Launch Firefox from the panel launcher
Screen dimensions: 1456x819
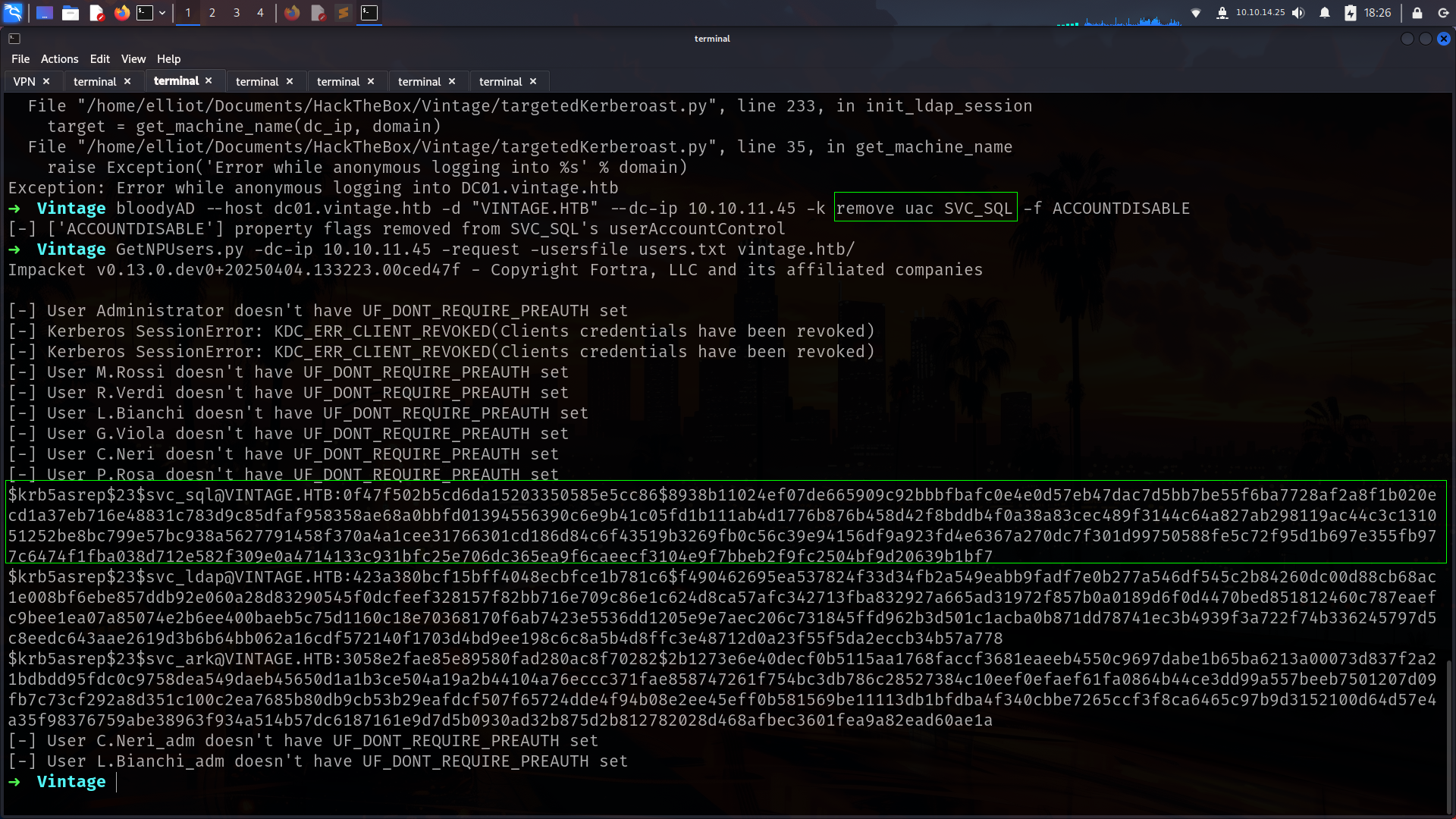point(121,13)
